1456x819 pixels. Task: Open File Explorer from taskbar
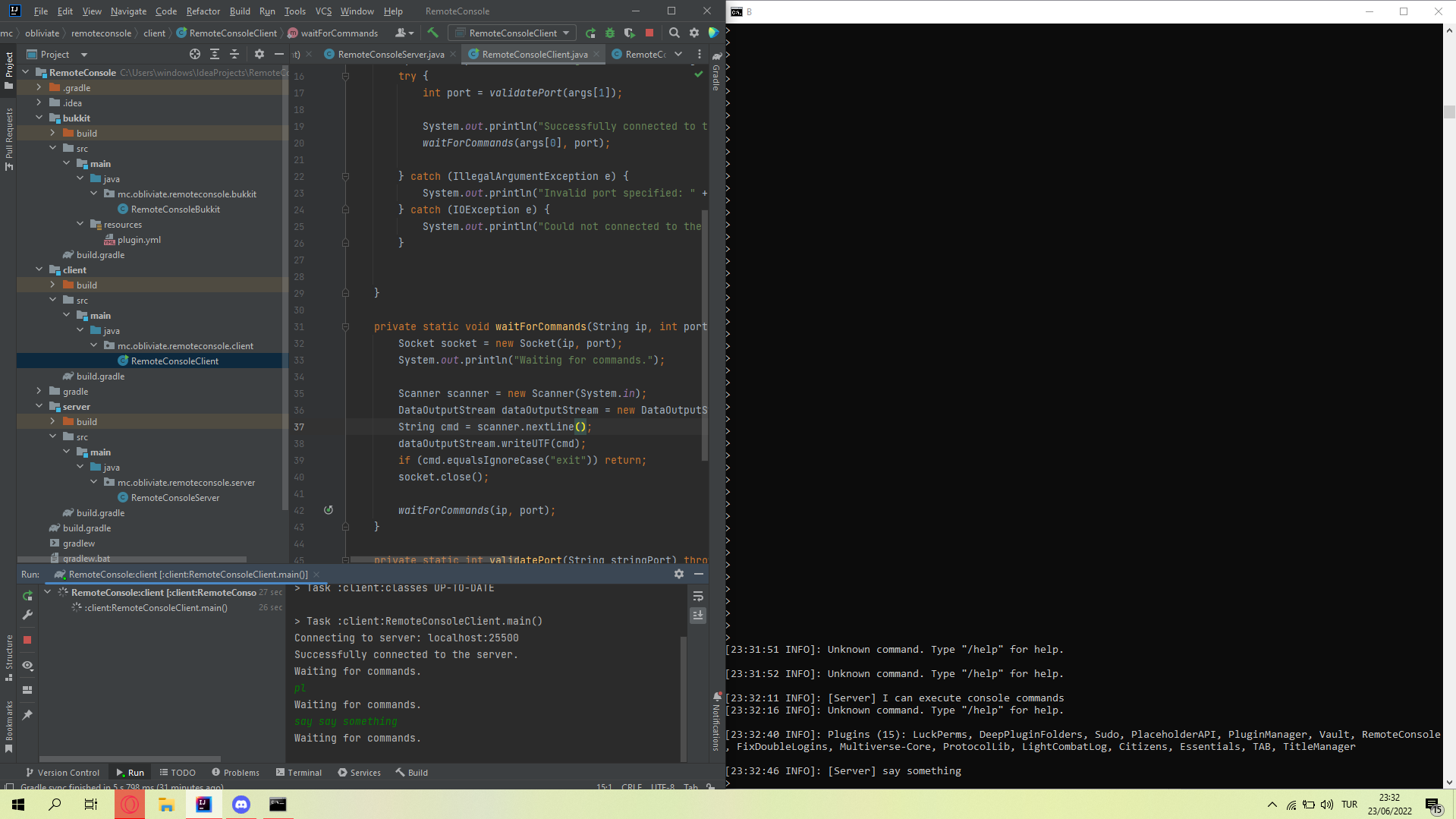(x=167, y=804)
